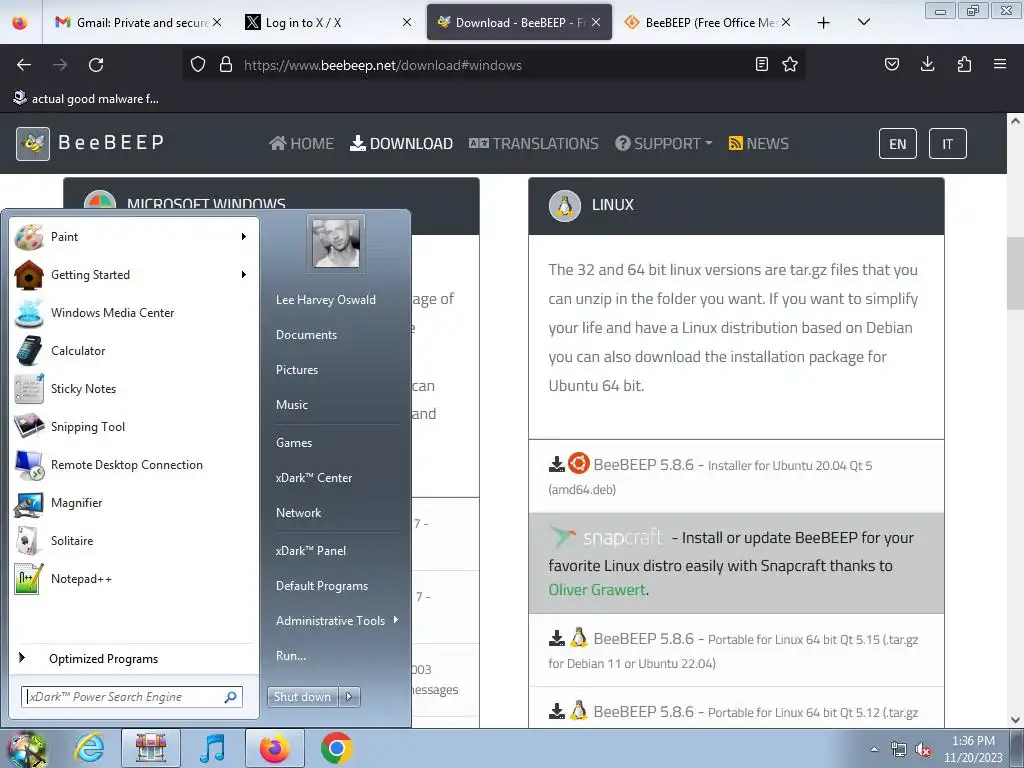Click the beebeep.net address bar
The width and height of the screenshot is (1024, 768).
pos(493,65)
